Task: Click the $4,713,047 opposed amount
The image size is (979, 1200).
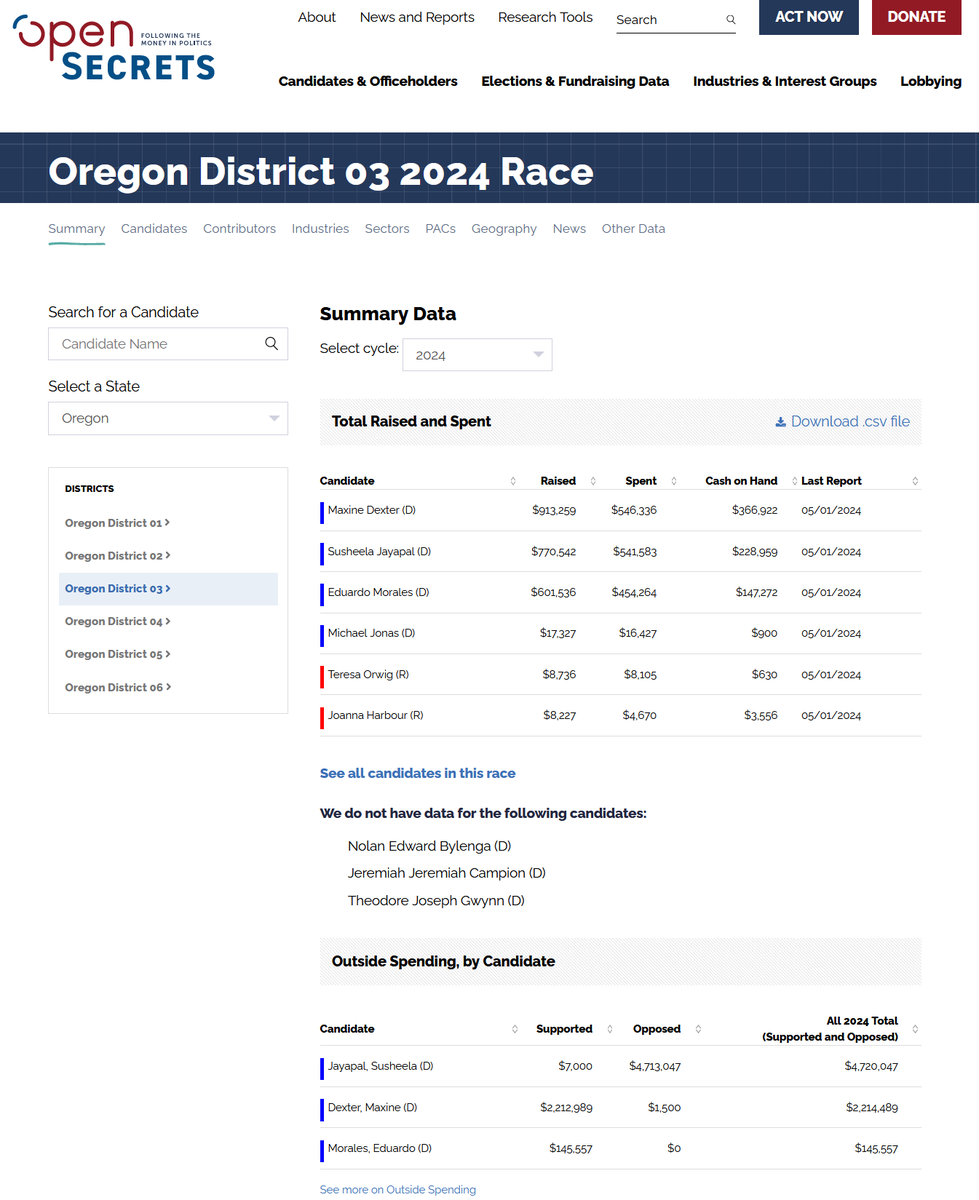Action: click(x=655, y=1066)
